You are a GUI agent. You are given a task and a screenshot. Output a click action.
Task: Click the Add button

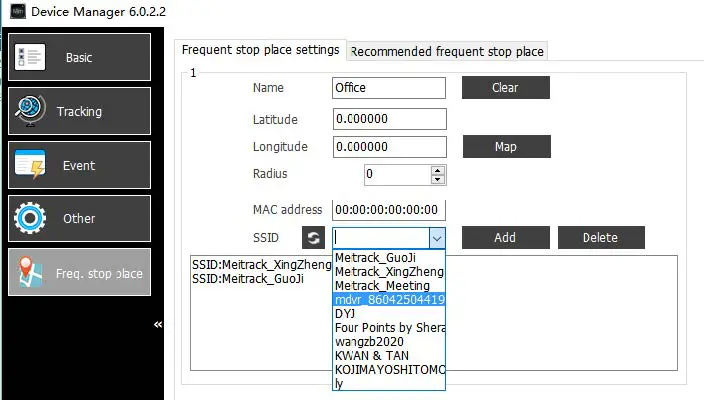click(506, 237)
